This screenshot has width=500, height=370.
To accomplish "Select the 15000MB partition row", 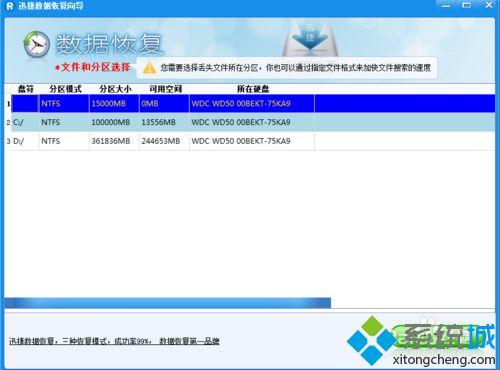I will click(253, 103).
